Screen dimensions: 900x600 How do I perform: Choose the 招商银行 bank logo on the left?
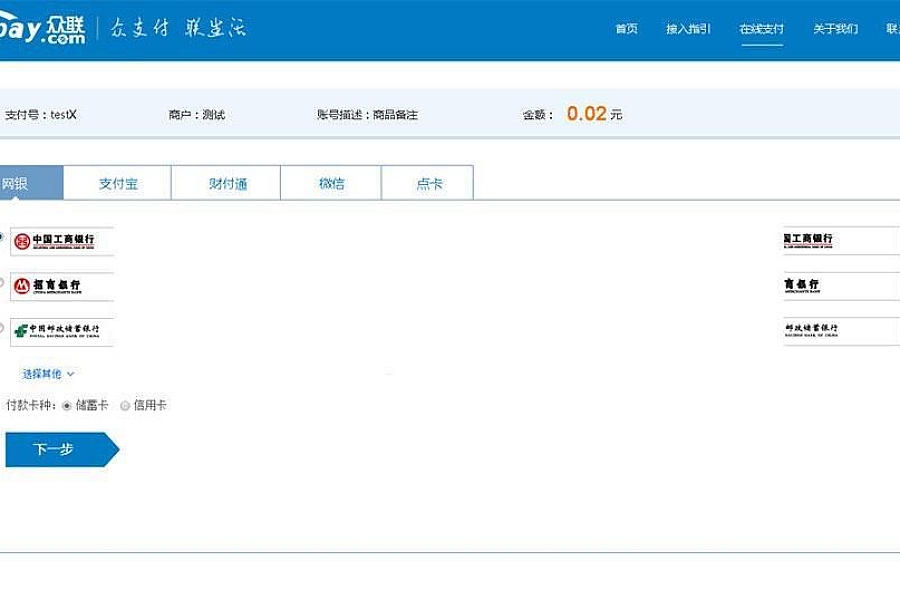(62, 286)
